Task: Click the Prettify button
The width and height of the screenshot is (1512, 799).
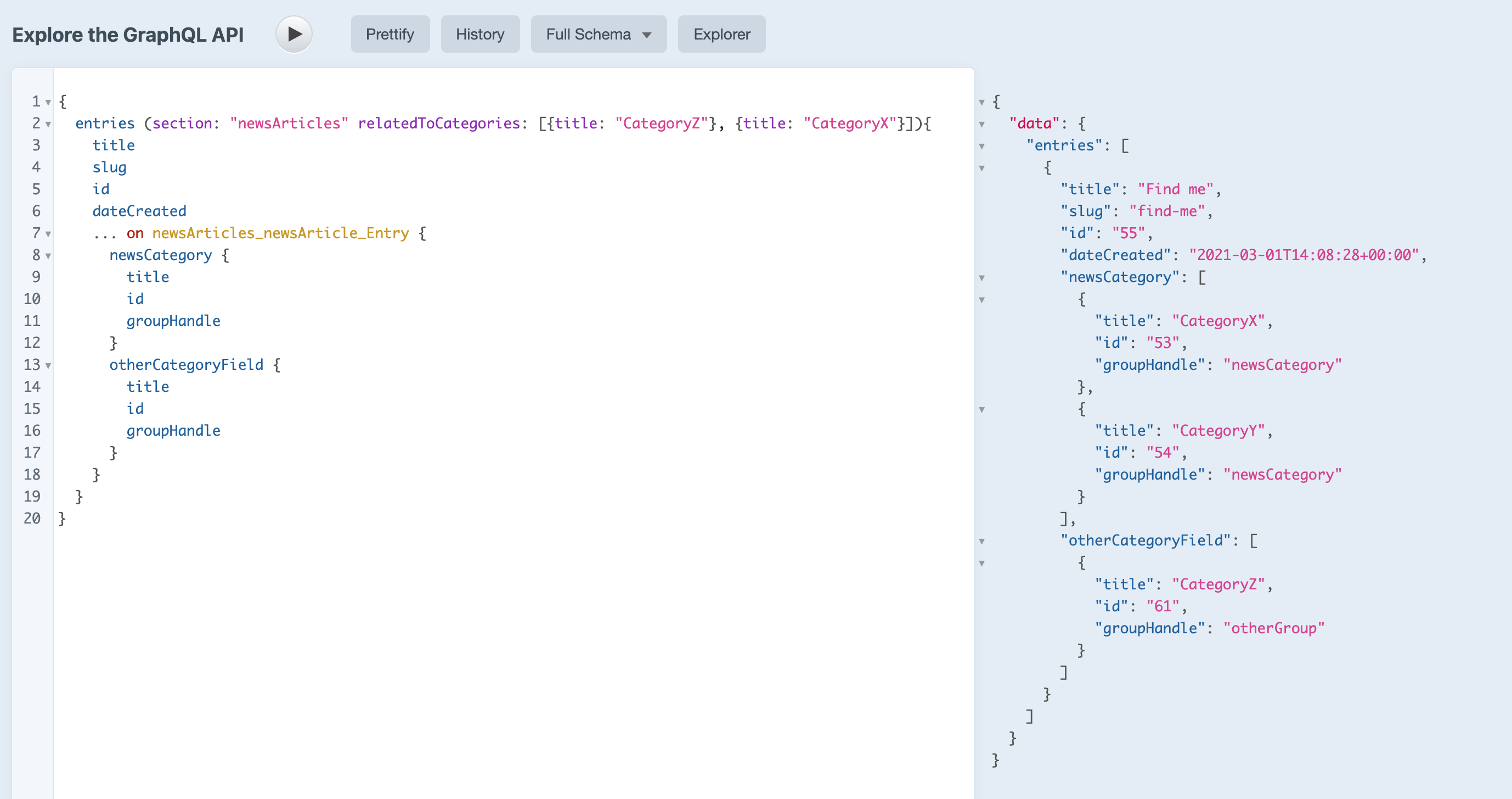Action: click(390, 34)
